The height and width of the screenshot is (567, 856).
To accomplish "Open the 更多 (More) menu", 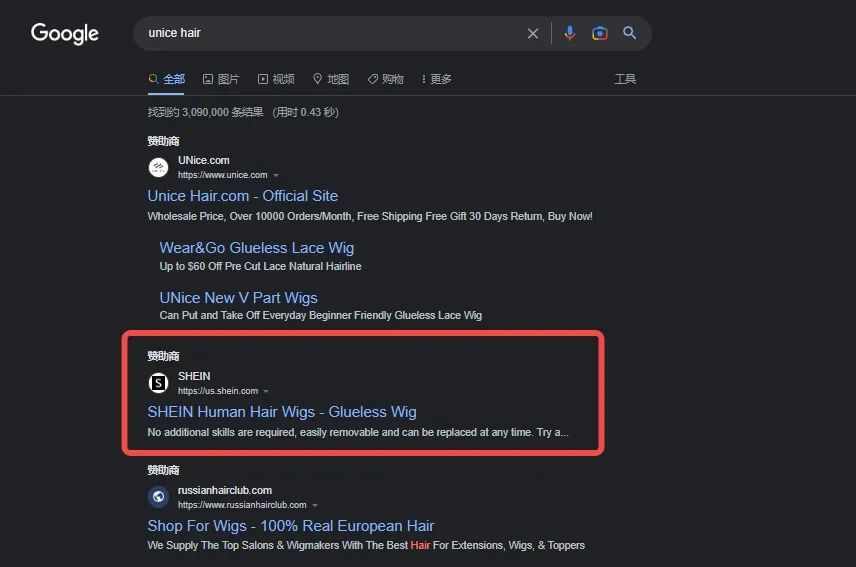I will tap(436, 79).
